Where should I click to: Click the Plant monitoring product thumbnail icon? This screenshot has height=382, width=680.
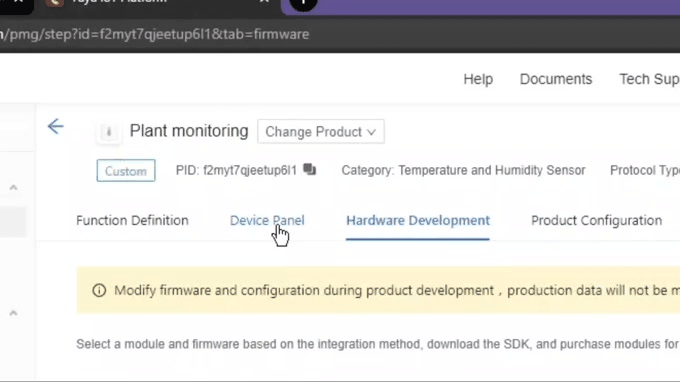click(109, 131)
